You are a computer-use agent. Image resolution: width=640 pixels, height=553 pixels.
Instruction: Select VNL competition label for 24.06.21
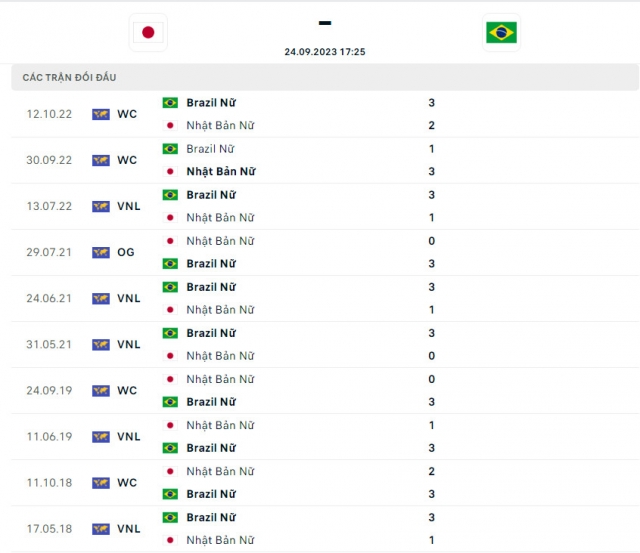(x=129, y=298)
